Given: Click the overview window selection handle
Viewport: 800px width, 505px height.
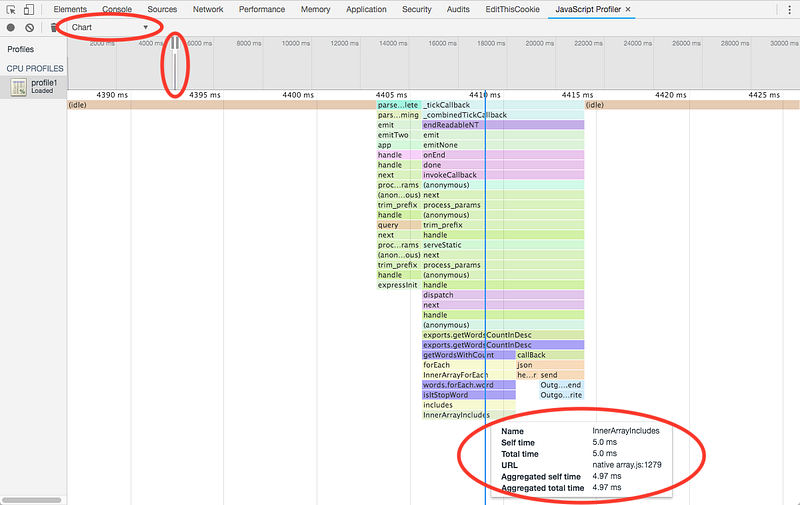Looking at the screenshot, I should tap(175, 44).
